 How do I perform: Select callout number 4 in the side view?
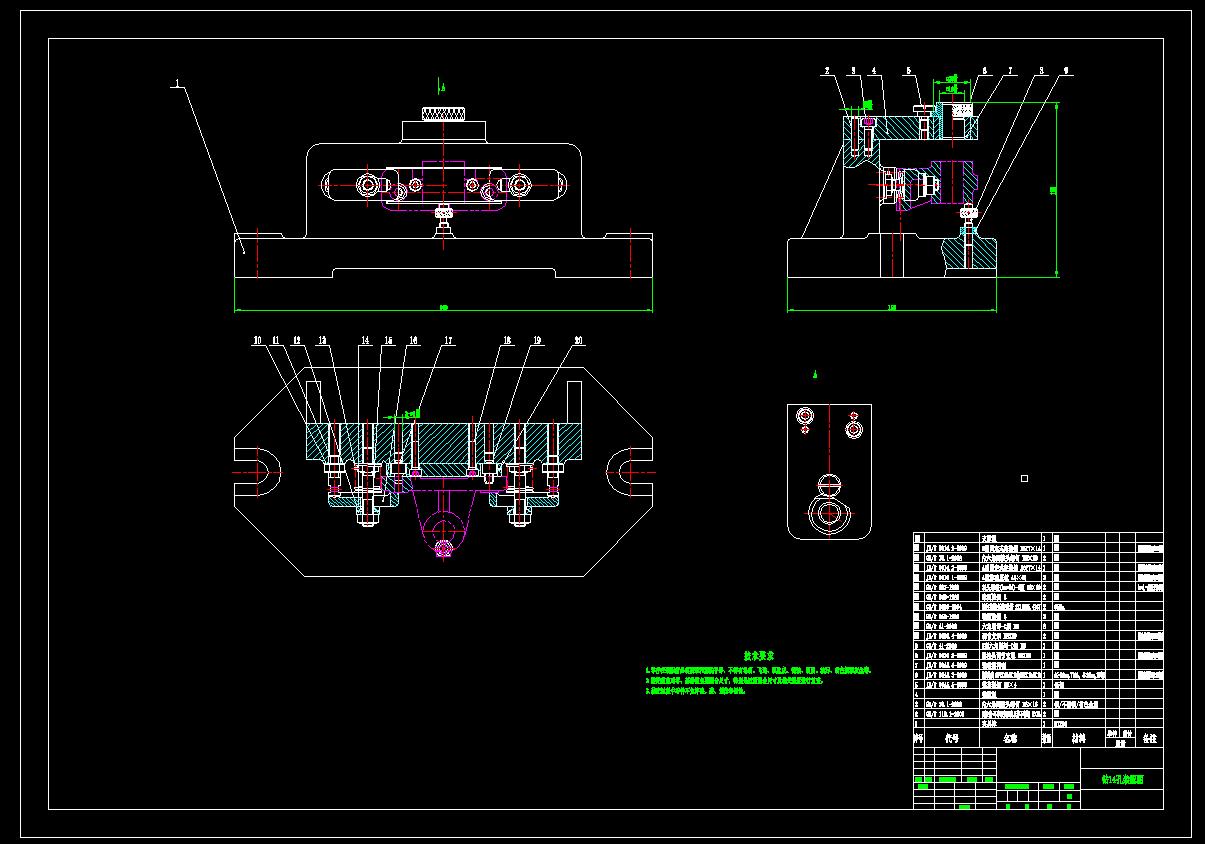(x=874, y=71)
